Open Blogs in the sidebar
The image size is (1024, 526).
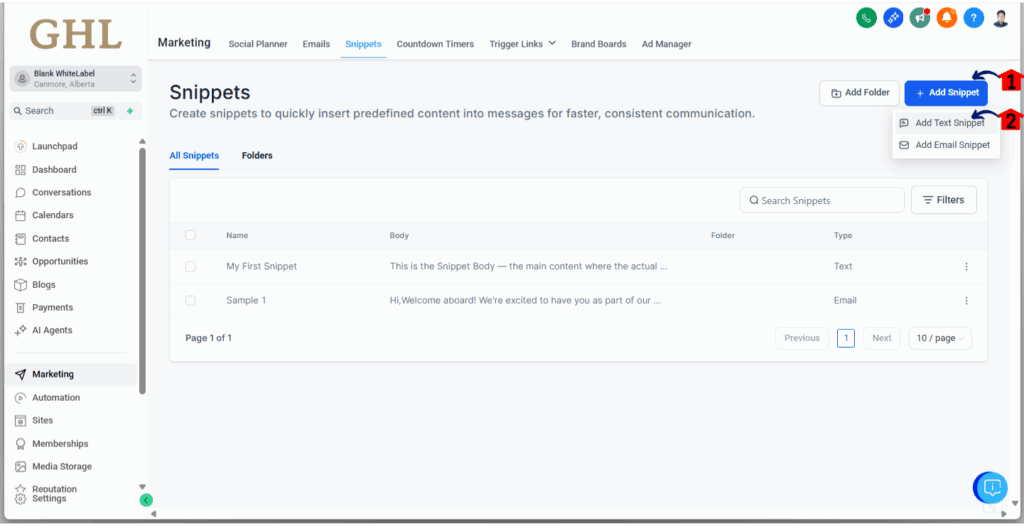[x=44, y=285]
